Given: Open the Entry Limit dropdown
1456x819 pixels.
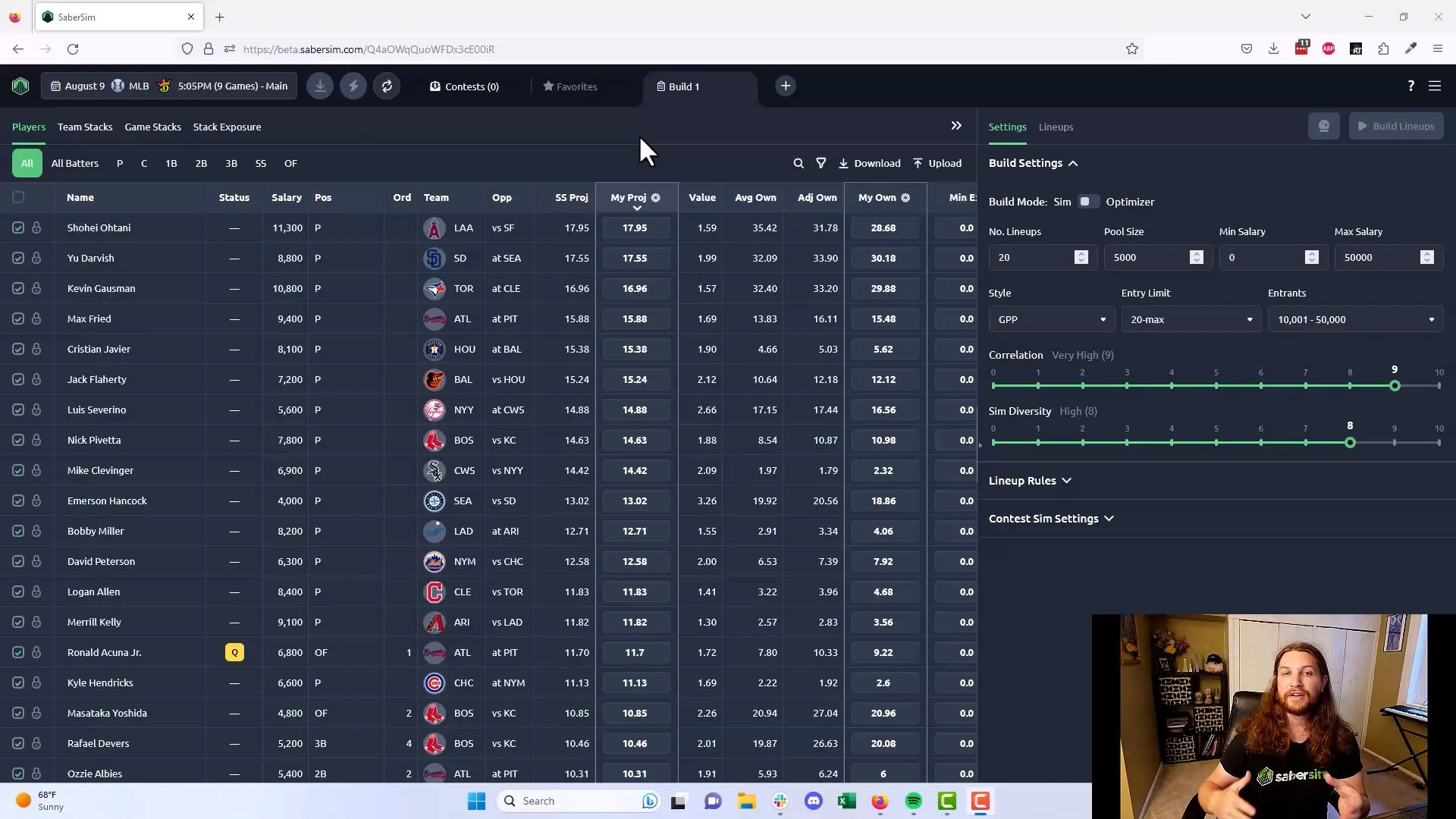Looking at the screenshot, I should [x=1191, y=319].
